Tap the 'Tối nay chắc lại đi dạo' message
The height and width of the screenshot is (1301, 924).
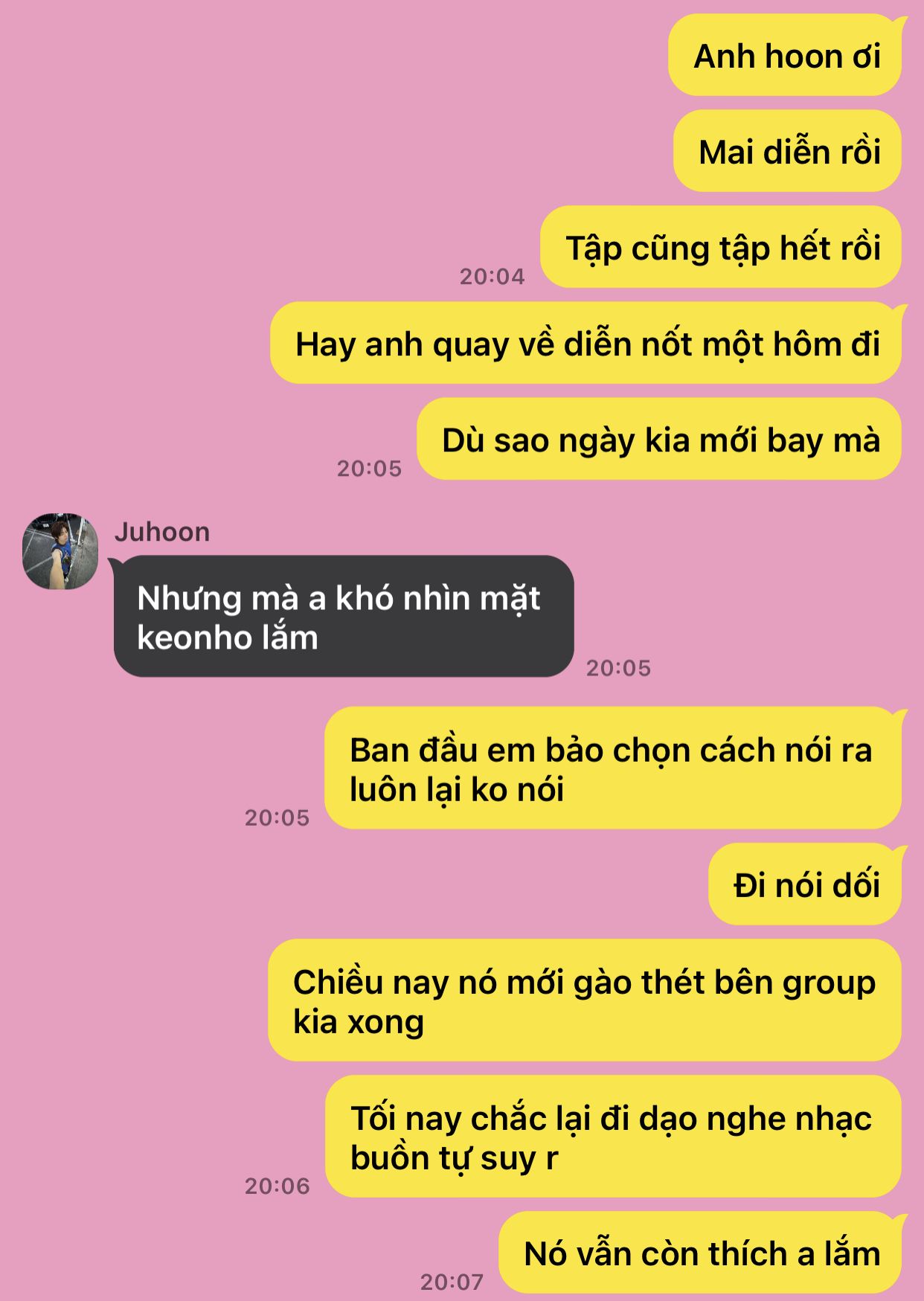(x=614, y=1137)
